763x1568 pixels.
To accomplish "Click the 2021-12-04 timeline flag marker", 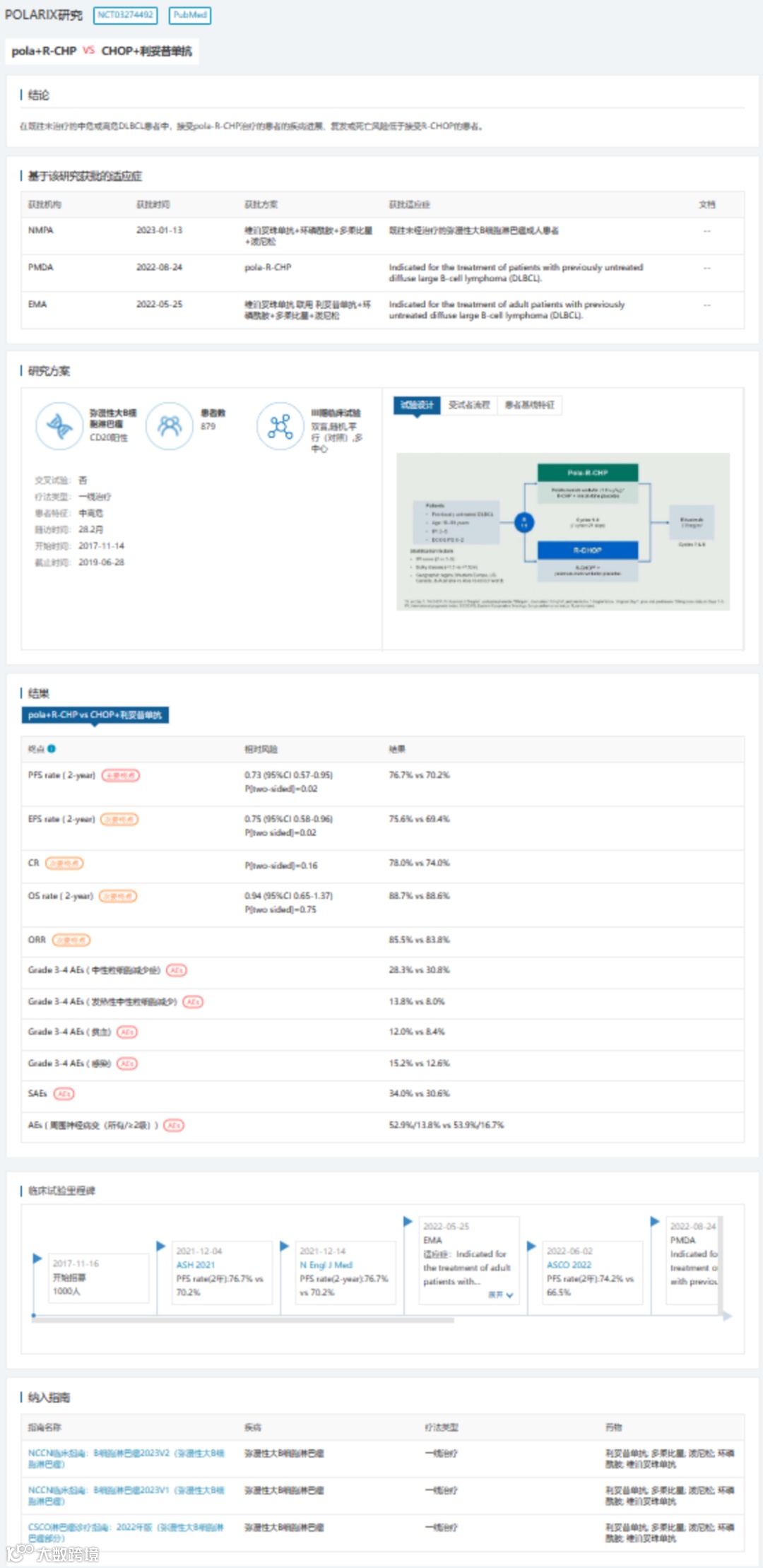I will (161, 1246).
